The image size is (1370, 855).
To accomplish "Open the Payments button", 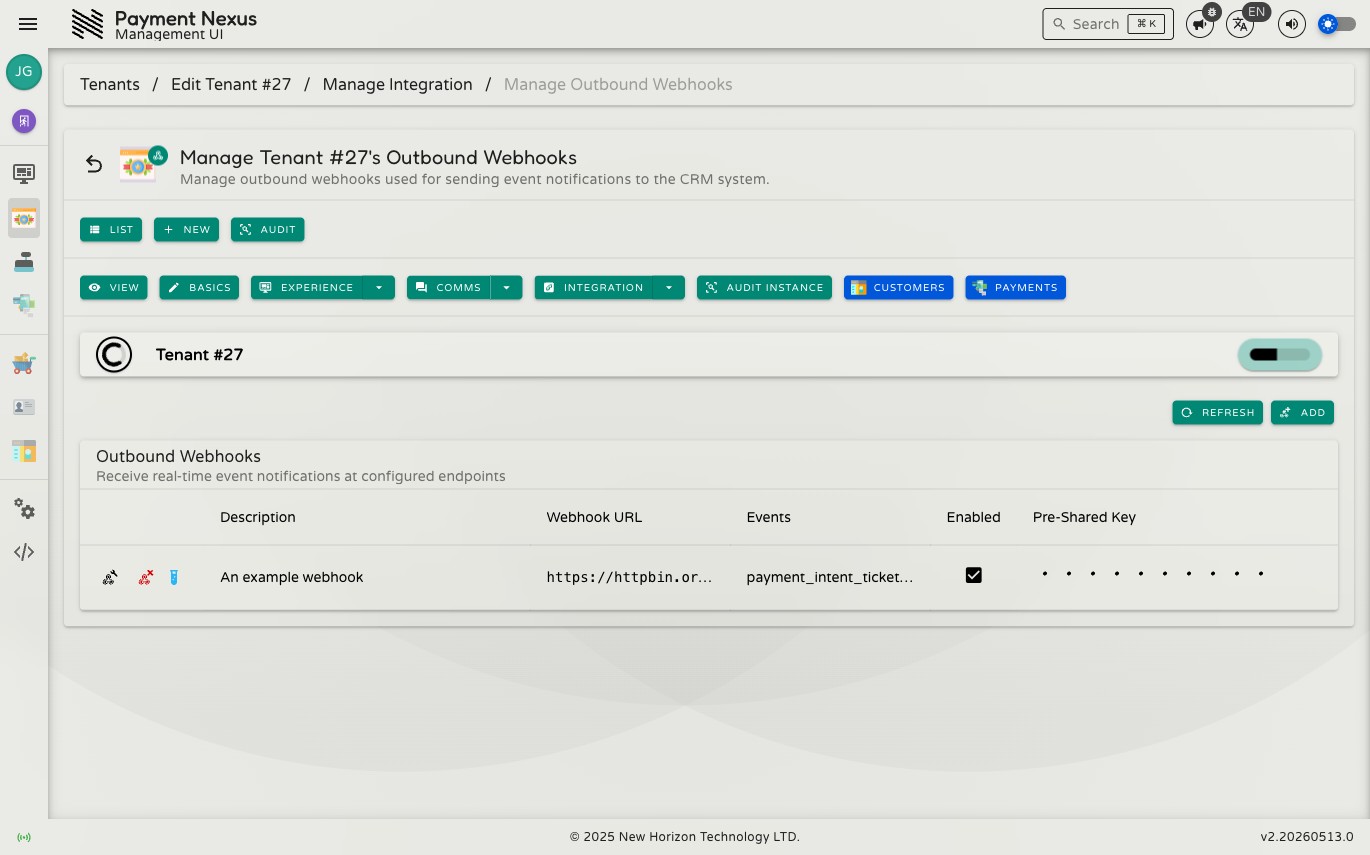I will pos(1015,287).
